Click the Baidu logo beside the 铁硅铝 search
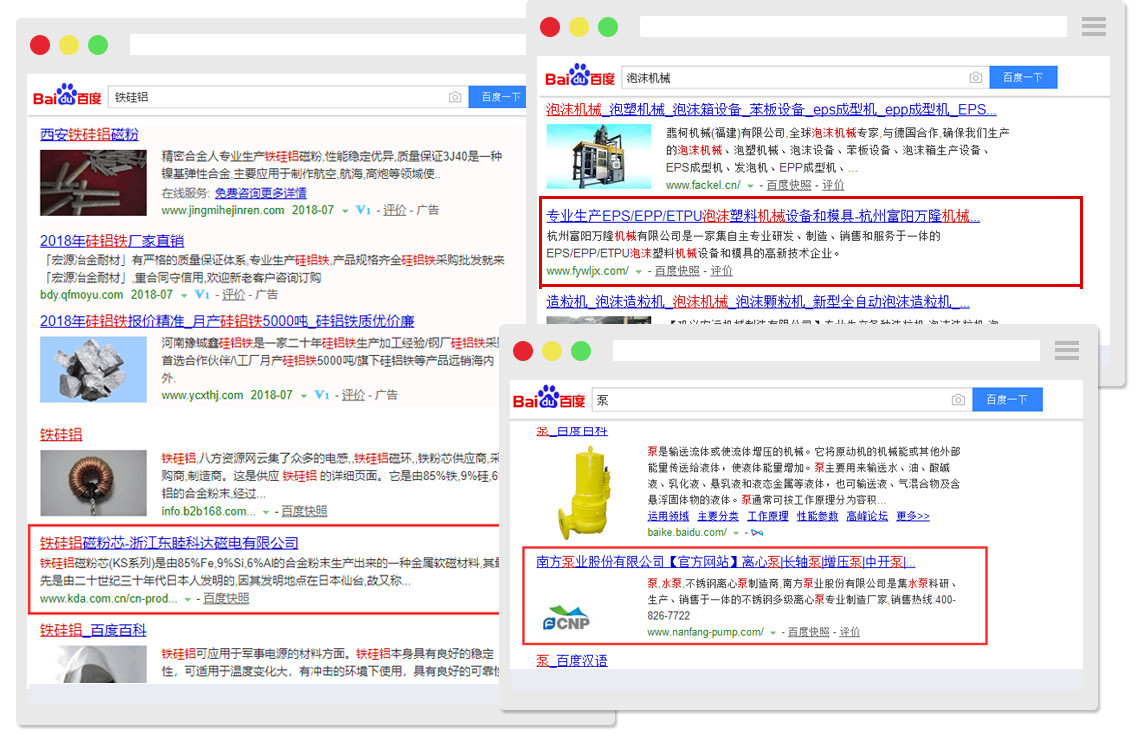 tap(67, 96)
